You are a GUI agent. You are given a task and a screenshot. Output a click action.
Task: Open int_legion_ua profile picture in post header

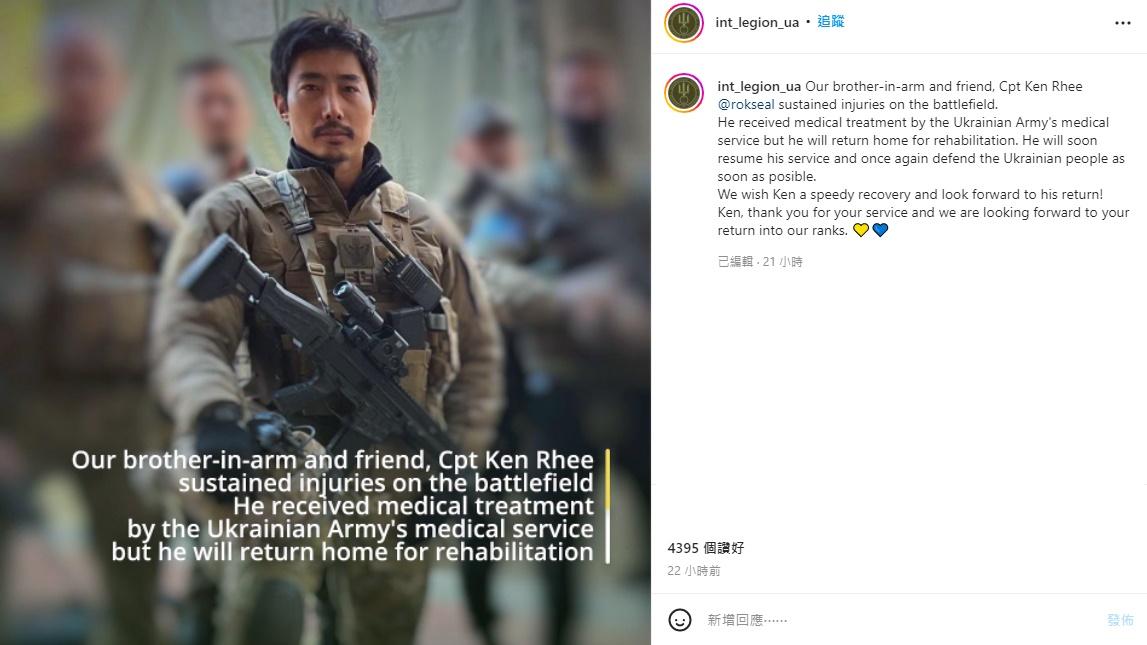684,23
